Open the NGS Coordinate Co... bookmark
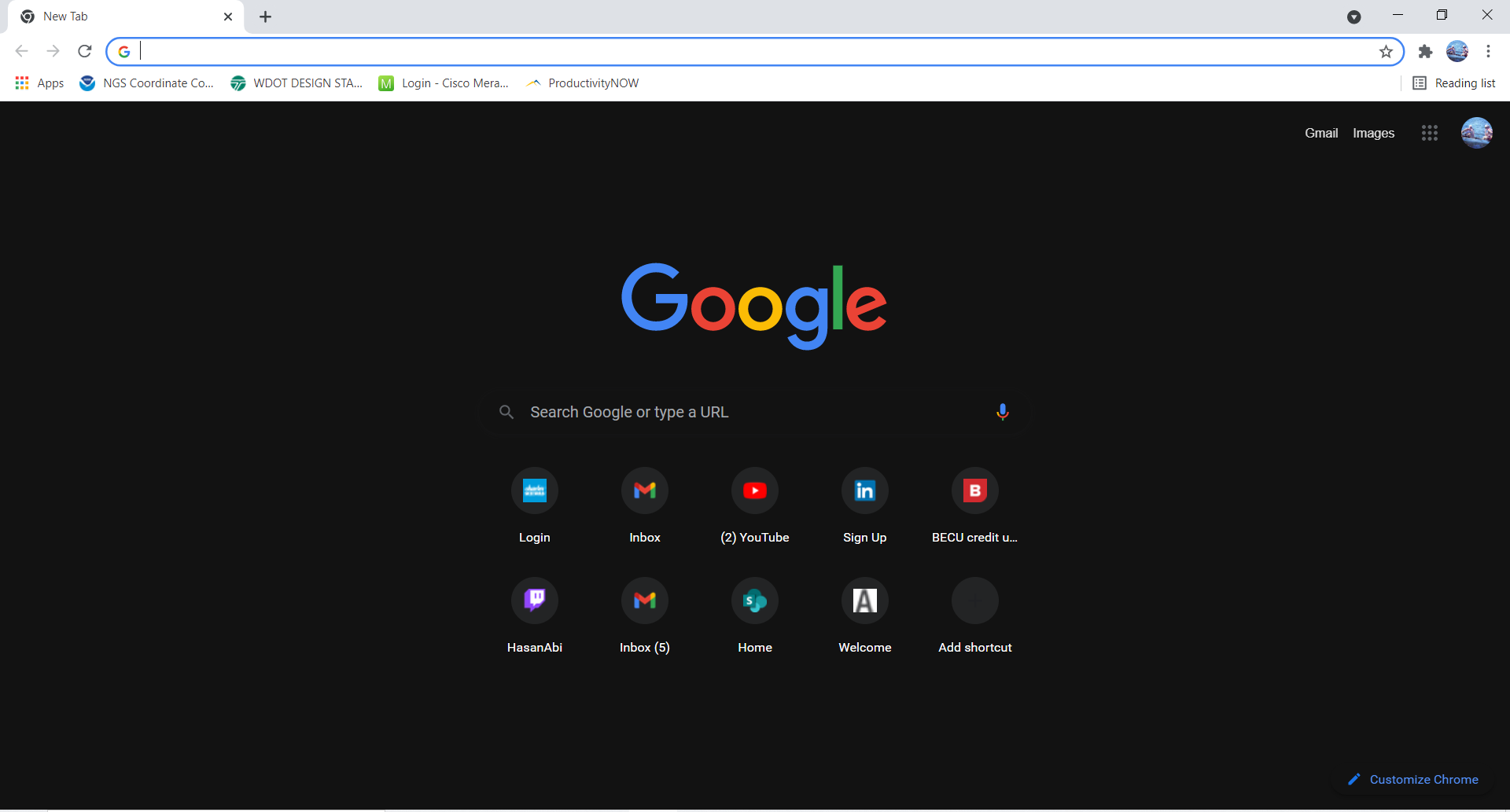The image size is (1510, 812). (147, 83)
